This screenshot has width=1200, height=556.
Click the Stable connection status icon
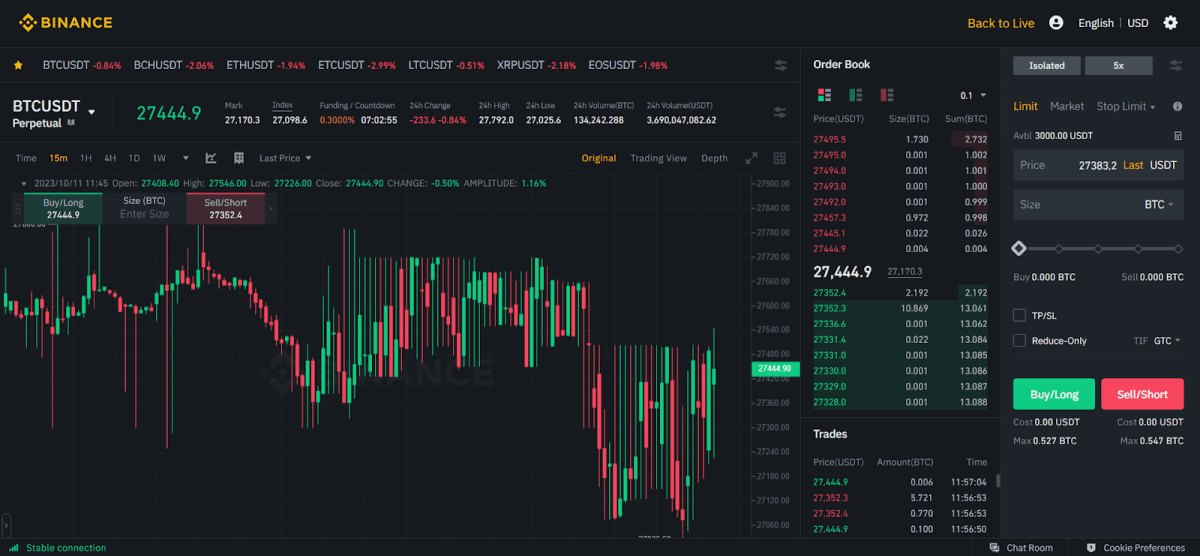(16, 548)
